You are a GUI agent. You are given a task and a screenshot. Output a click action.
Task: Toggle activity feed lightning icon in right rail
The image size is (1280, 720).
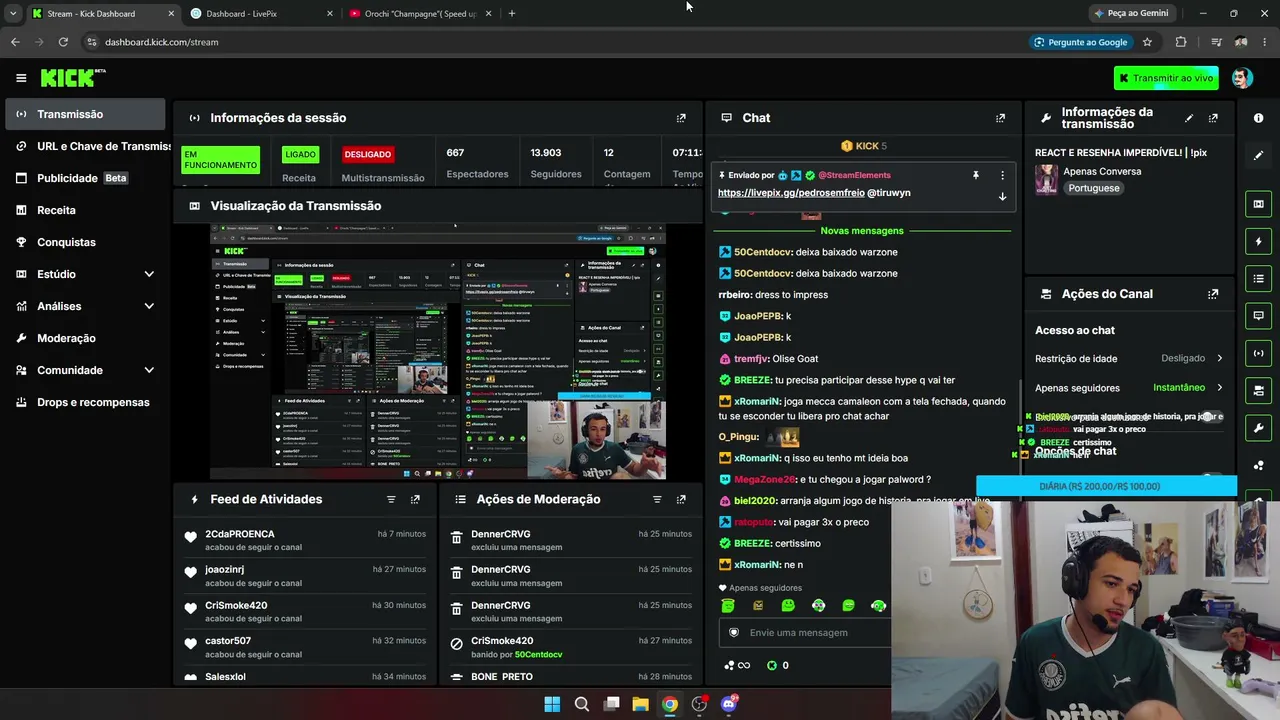pos(1258,241)
